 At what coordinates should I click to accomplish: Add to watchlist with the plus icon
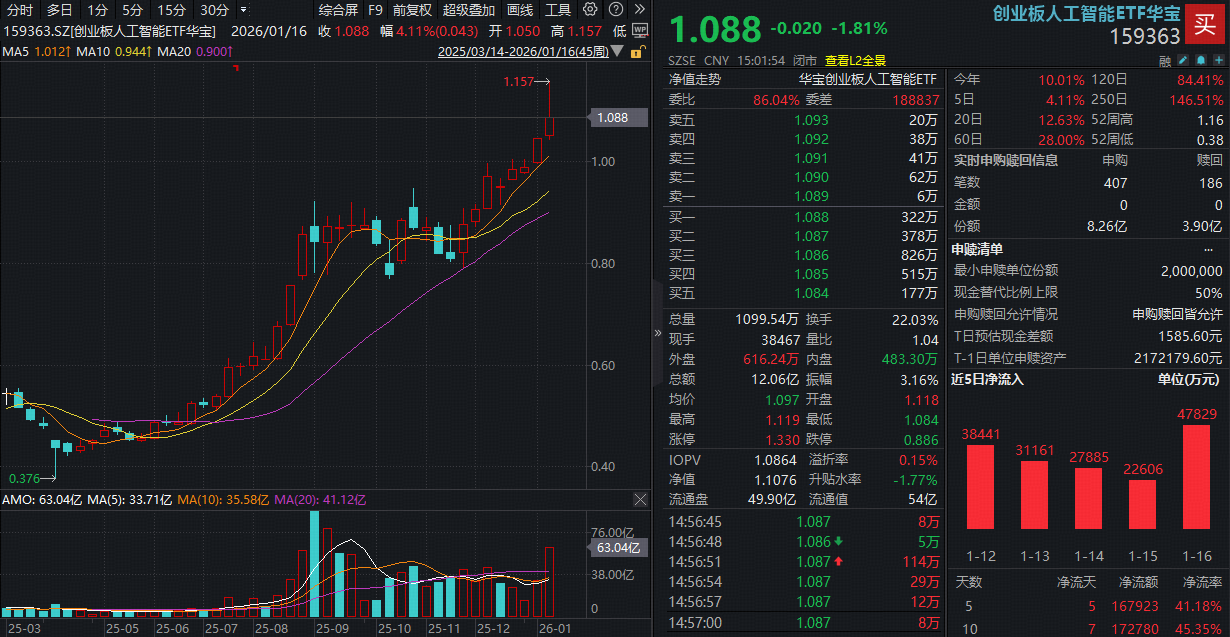(x=1219, y=60)
